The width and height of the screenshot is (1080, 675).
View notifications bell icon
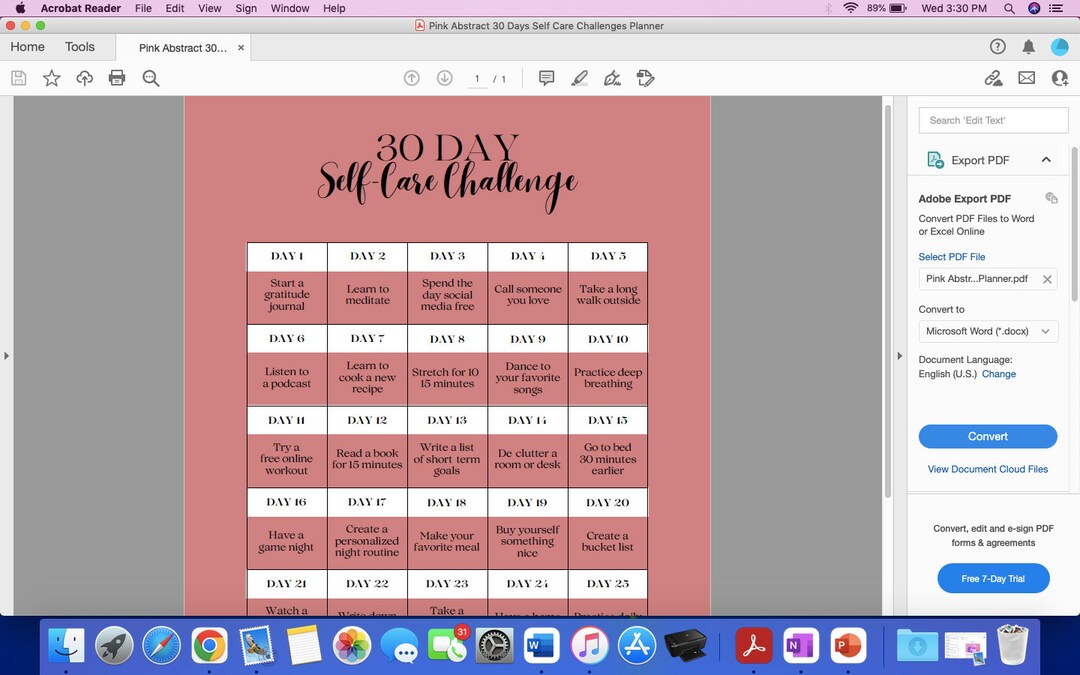[1028, 46]
